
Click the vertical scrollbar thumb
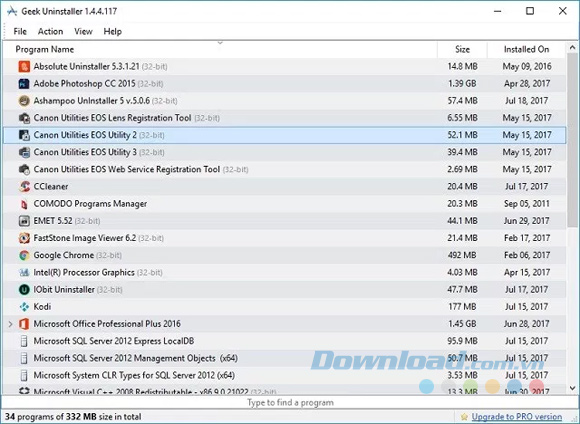pyautogui.click(x=572, y=140)
